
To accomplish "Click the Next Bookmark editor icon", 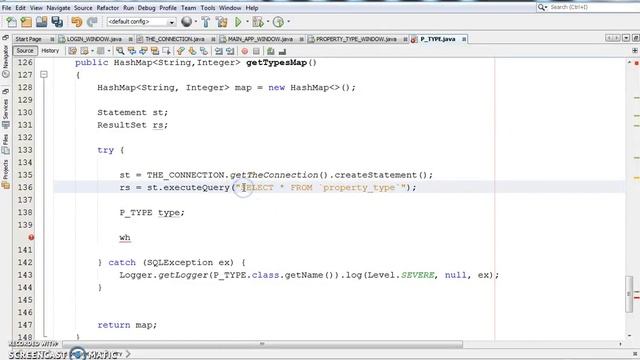I will point(192,51).
